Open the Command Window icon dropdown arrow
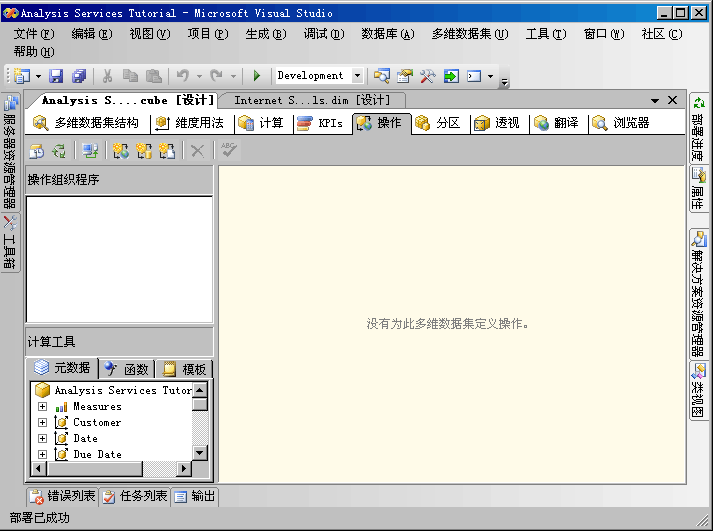This screenshot has height=531, width=713. tap(490, 76)
